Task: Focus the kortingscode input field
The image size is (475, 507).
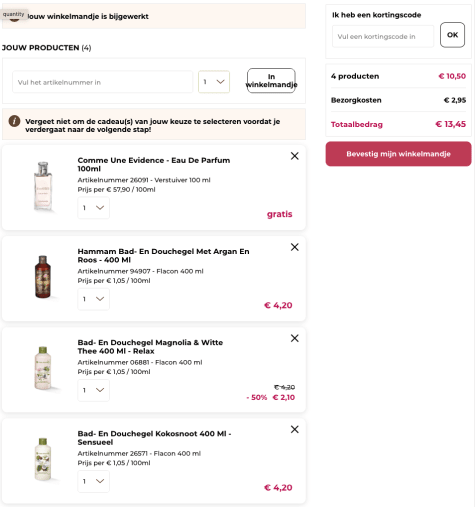Action: (383, 36)
